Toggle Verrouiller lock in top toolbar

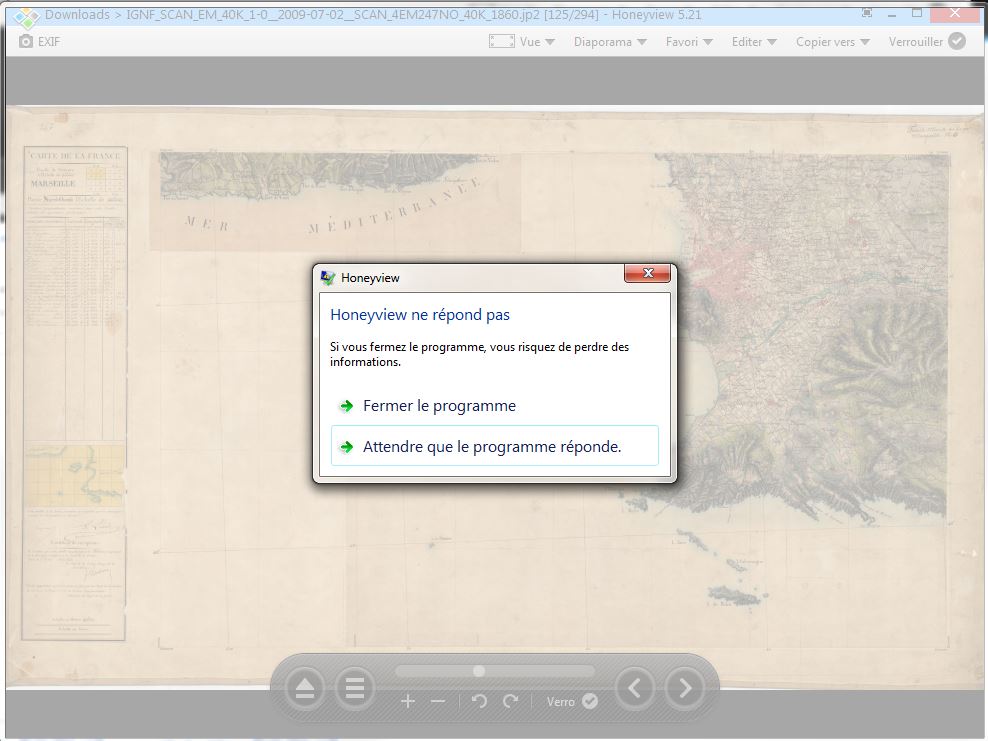point(927,41)
